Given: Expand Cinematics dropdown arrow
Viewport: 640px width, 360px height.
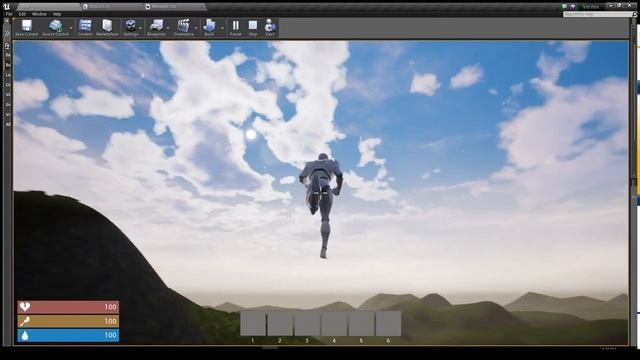Looking at the screenshot, I should pos(196,28).
